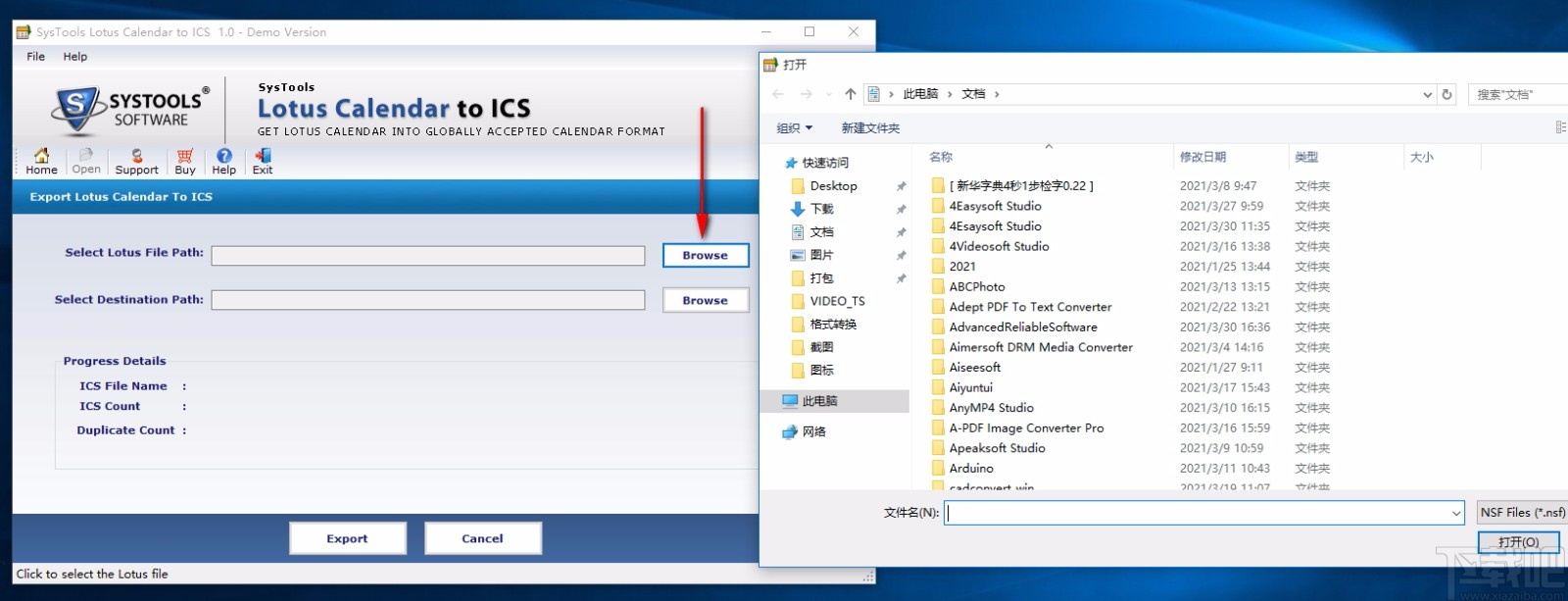Viewport: 1568px width, 601px height.
Task: Select the AdvancedReliableSoftware folder
Action: (1023, 327)
